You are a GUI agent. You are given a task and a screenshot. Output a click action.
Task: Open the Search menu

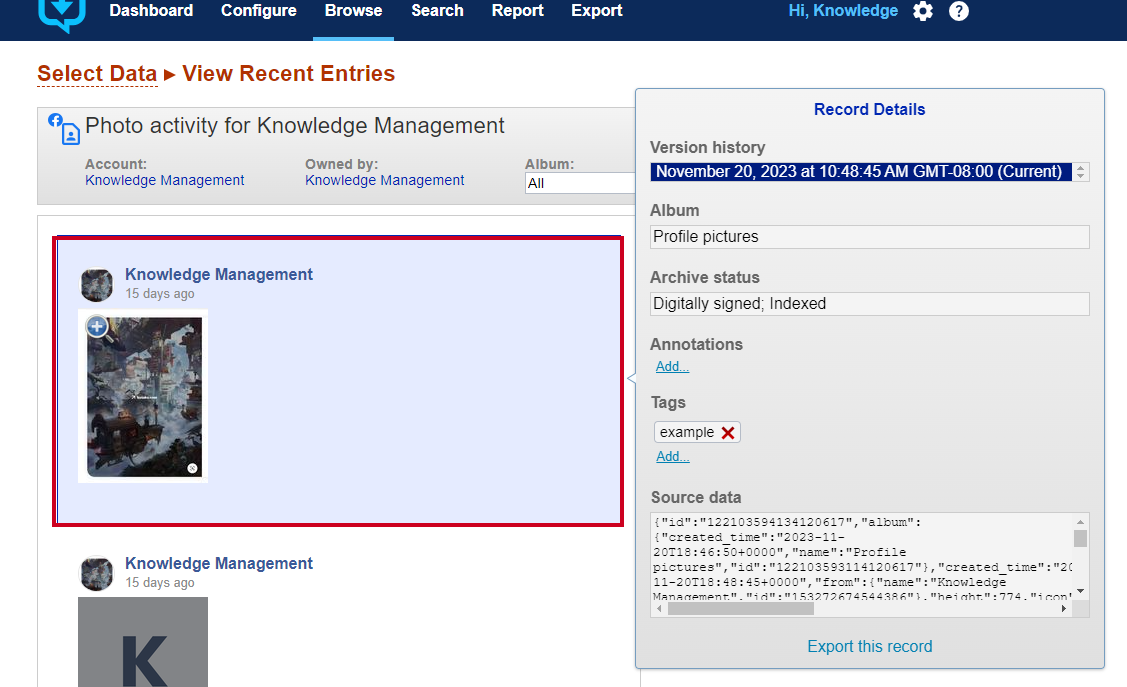coord(437,11)
